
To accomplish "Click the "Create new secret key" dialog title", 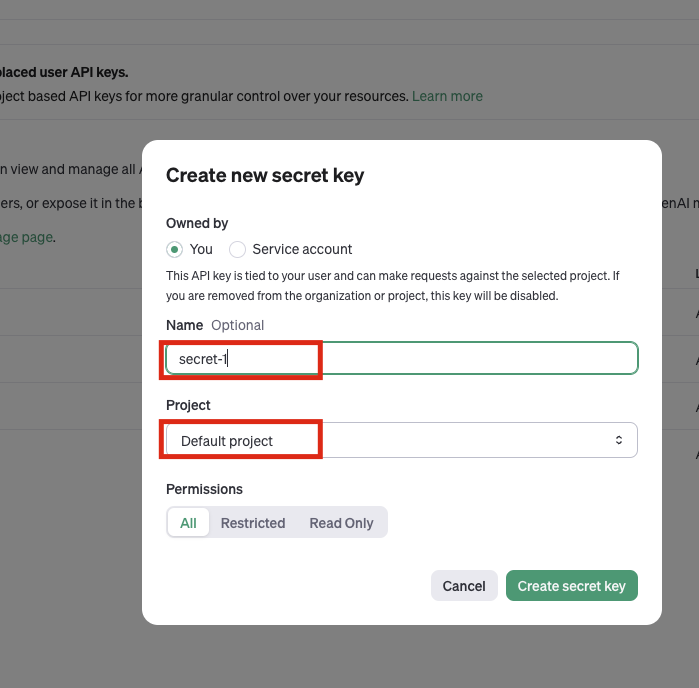I will tap(265, 176).
